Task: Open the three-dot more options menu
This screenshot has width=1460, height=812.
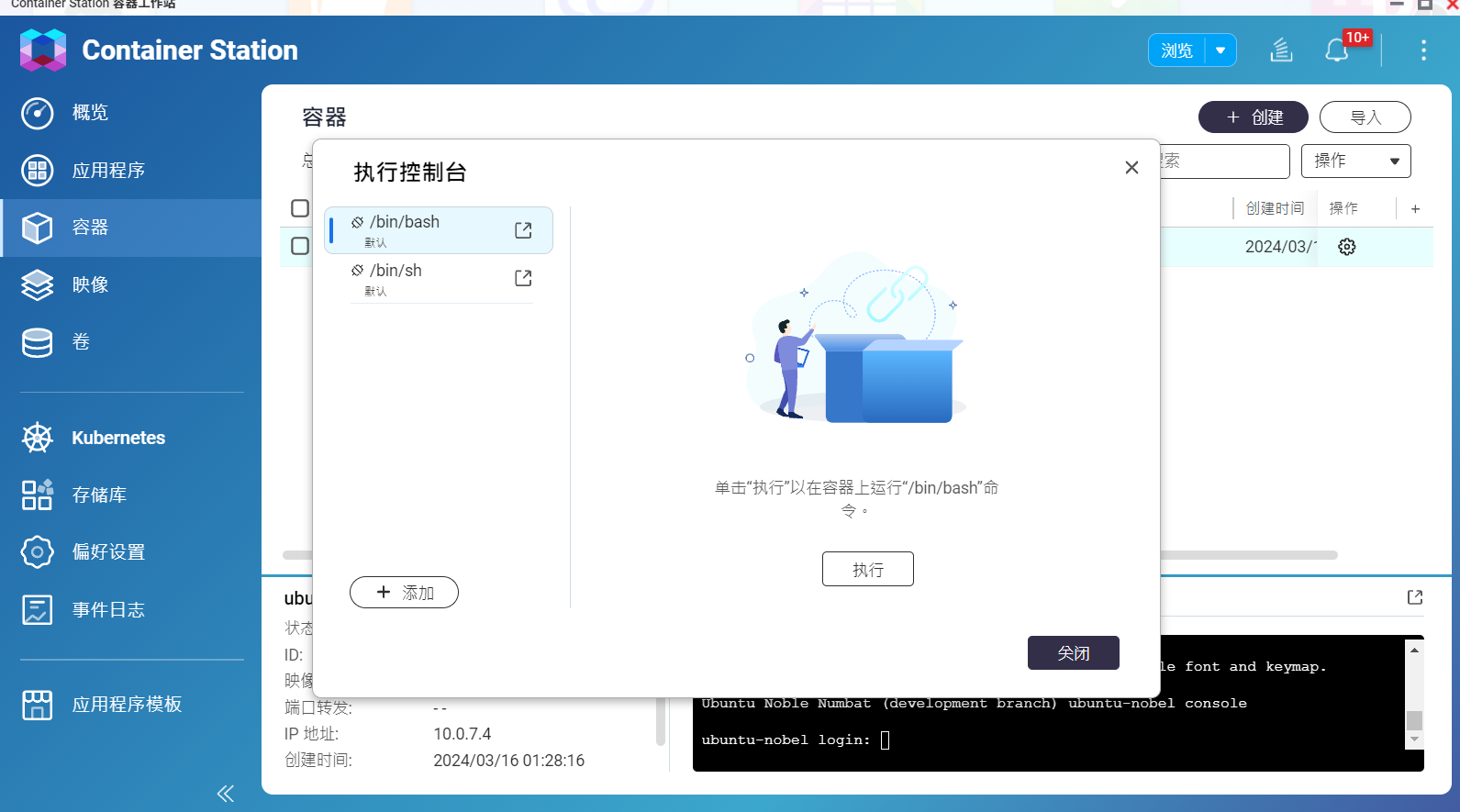Action: 1423,50
